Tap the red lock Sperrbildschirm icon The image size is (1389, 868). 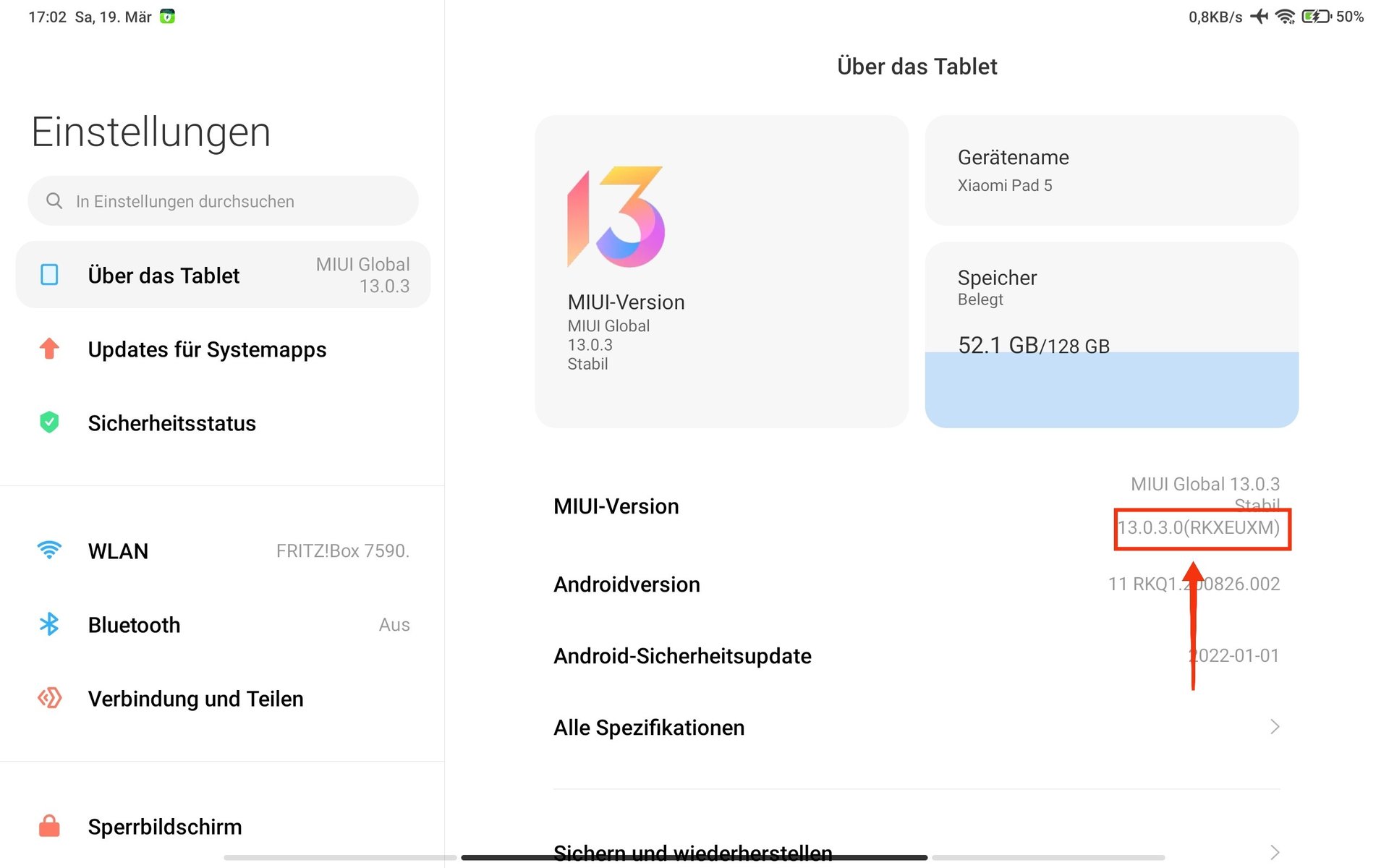(49, 825)
